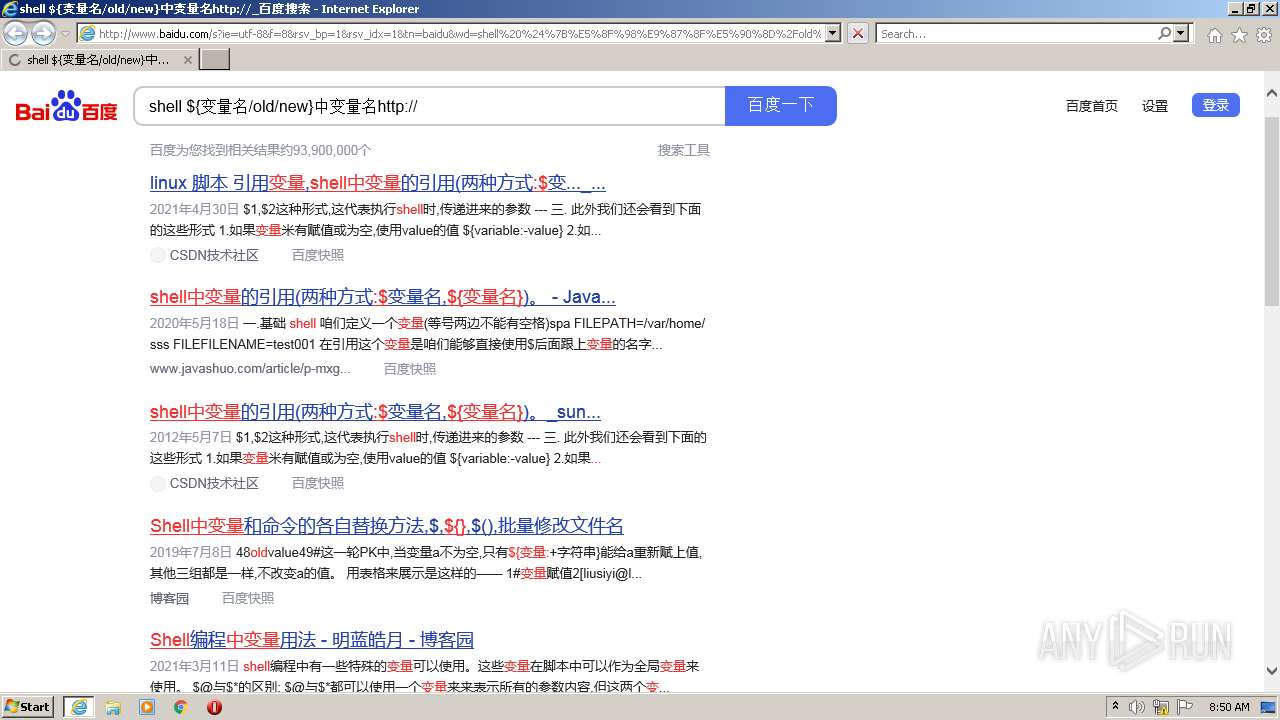Viewport: 1280px width, 720px height.
Task: Click the CSDN favicon circle in the 2012 result
Action: pyautogui.click(x=158, y=483)
